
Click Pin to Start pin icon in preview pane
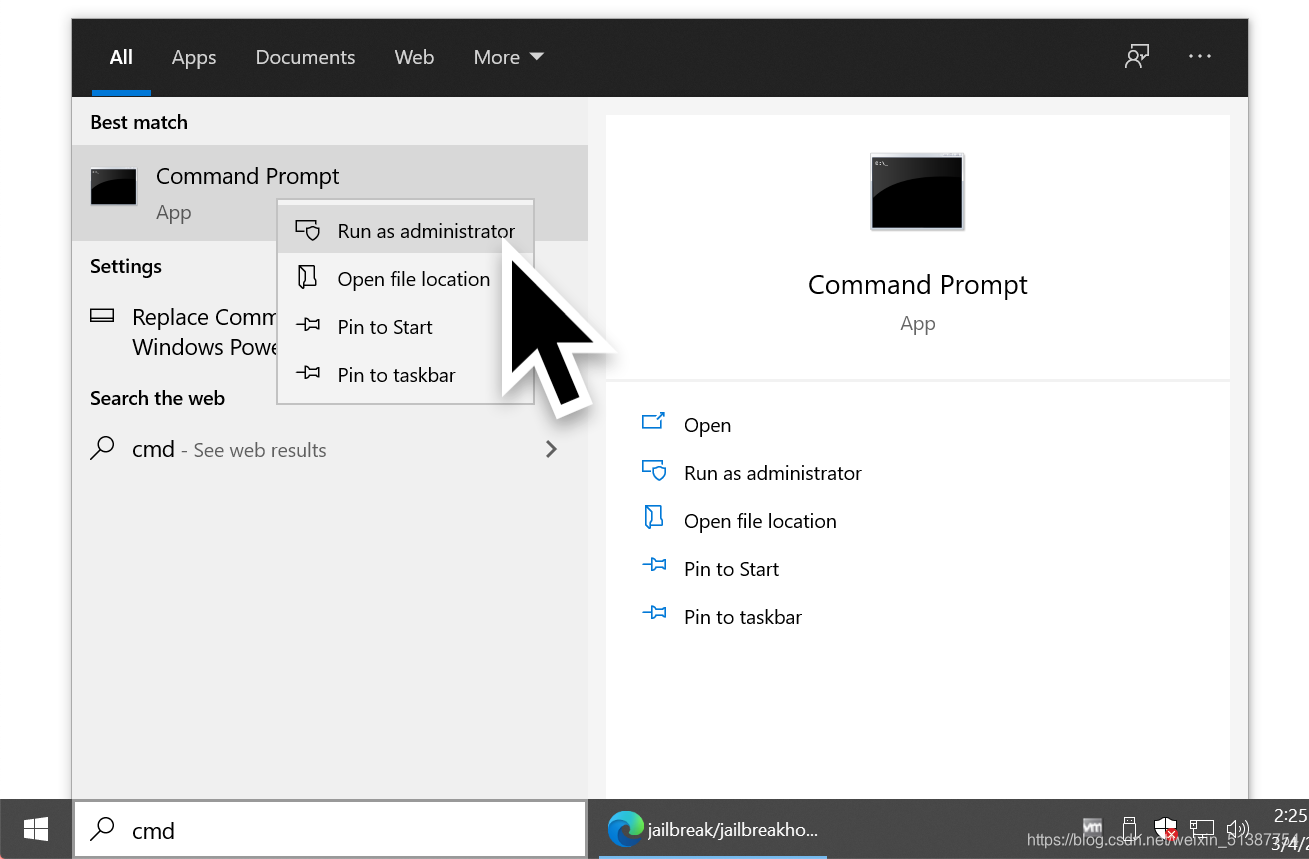tap(654, 565)
